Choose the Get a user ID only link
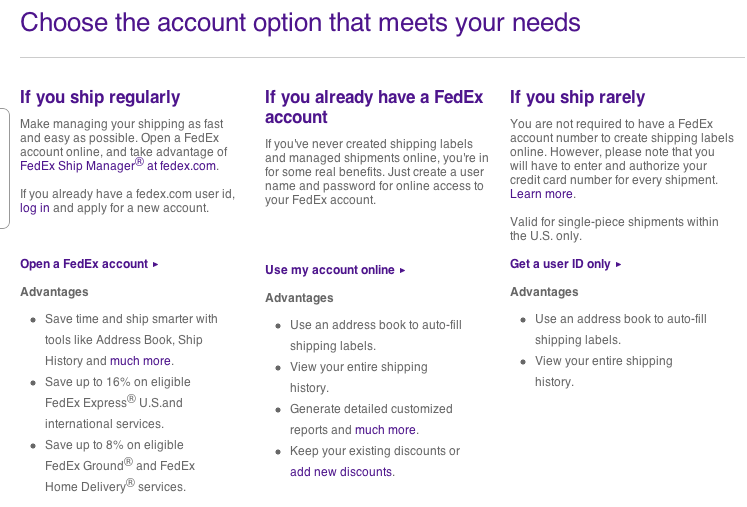This screenshot has height=507, width=747. pos(560,264)
